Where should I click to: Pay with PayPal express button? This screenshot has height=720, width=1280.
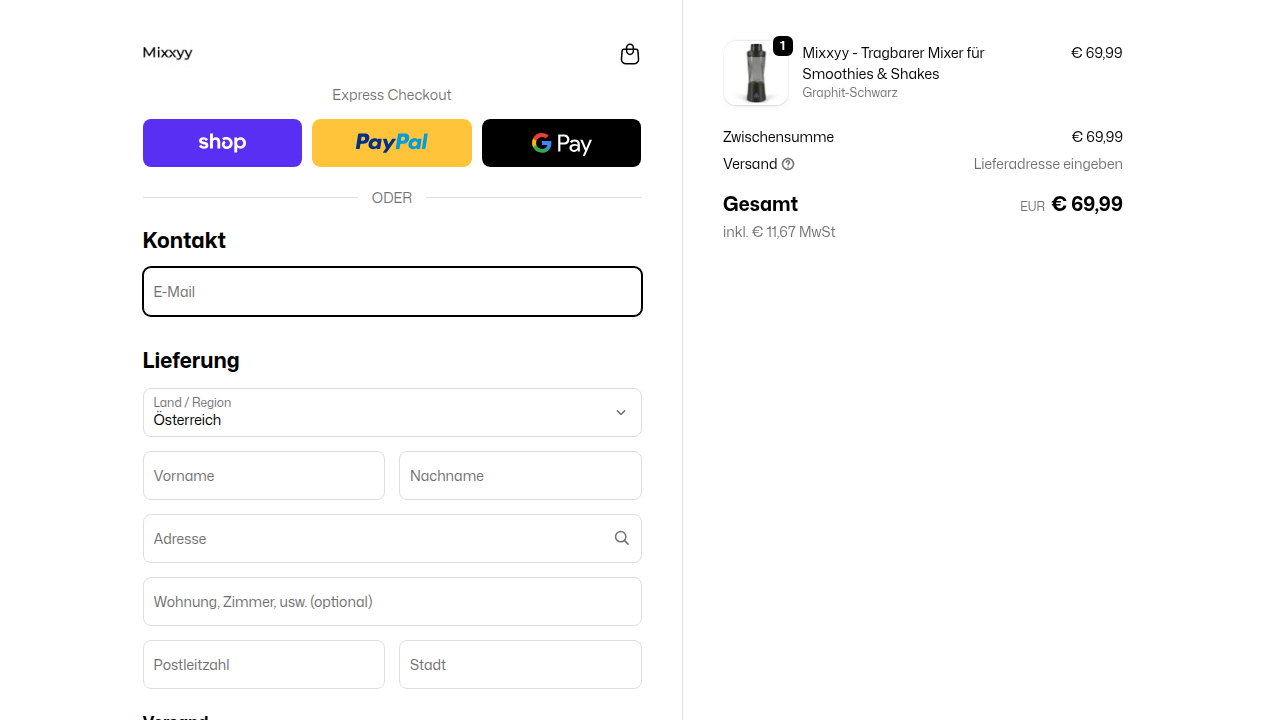(x=392, y=143)
